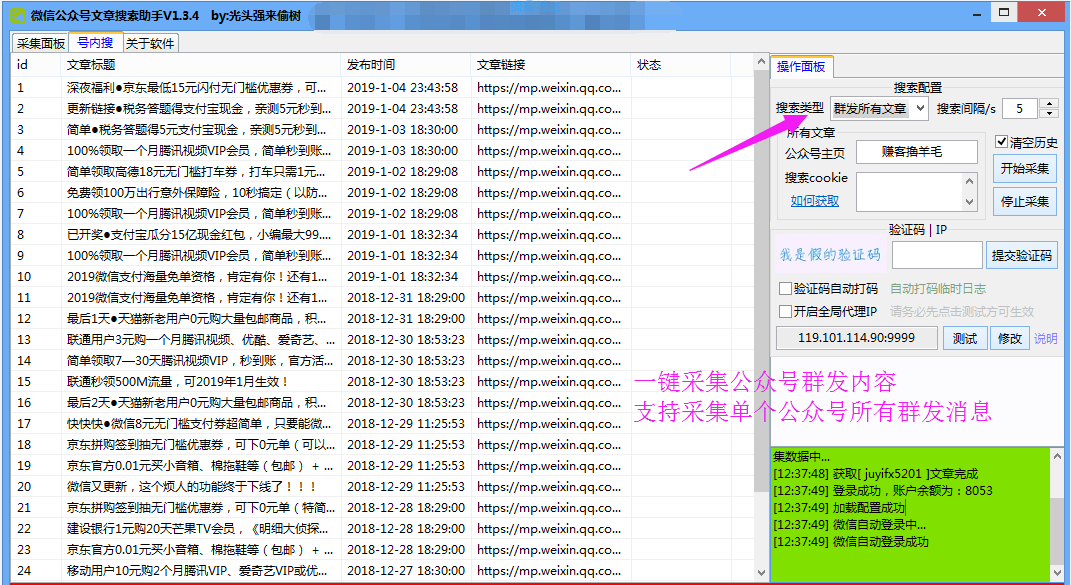Click the log panel scrollbar up arrow

point(1057,456)
